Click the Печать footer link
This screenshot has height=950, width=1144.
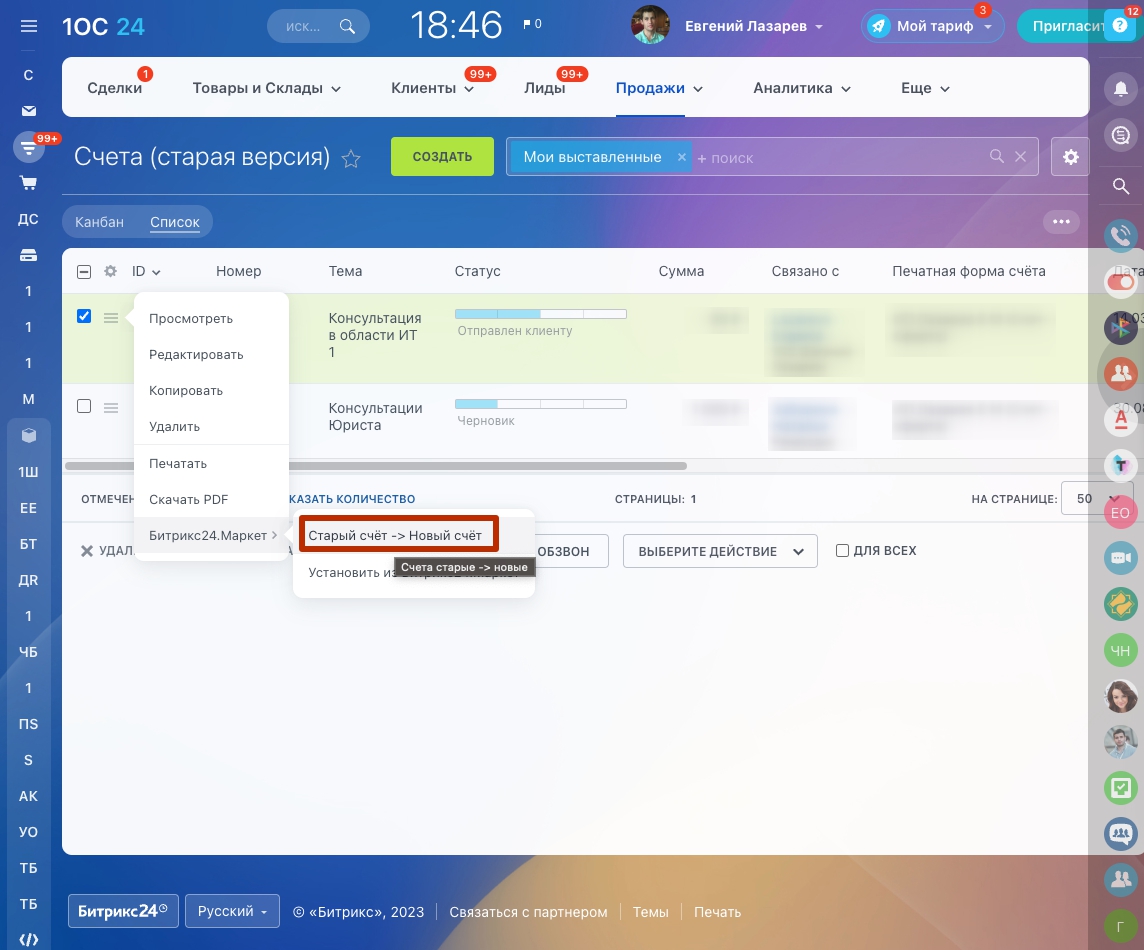[717, 912]
